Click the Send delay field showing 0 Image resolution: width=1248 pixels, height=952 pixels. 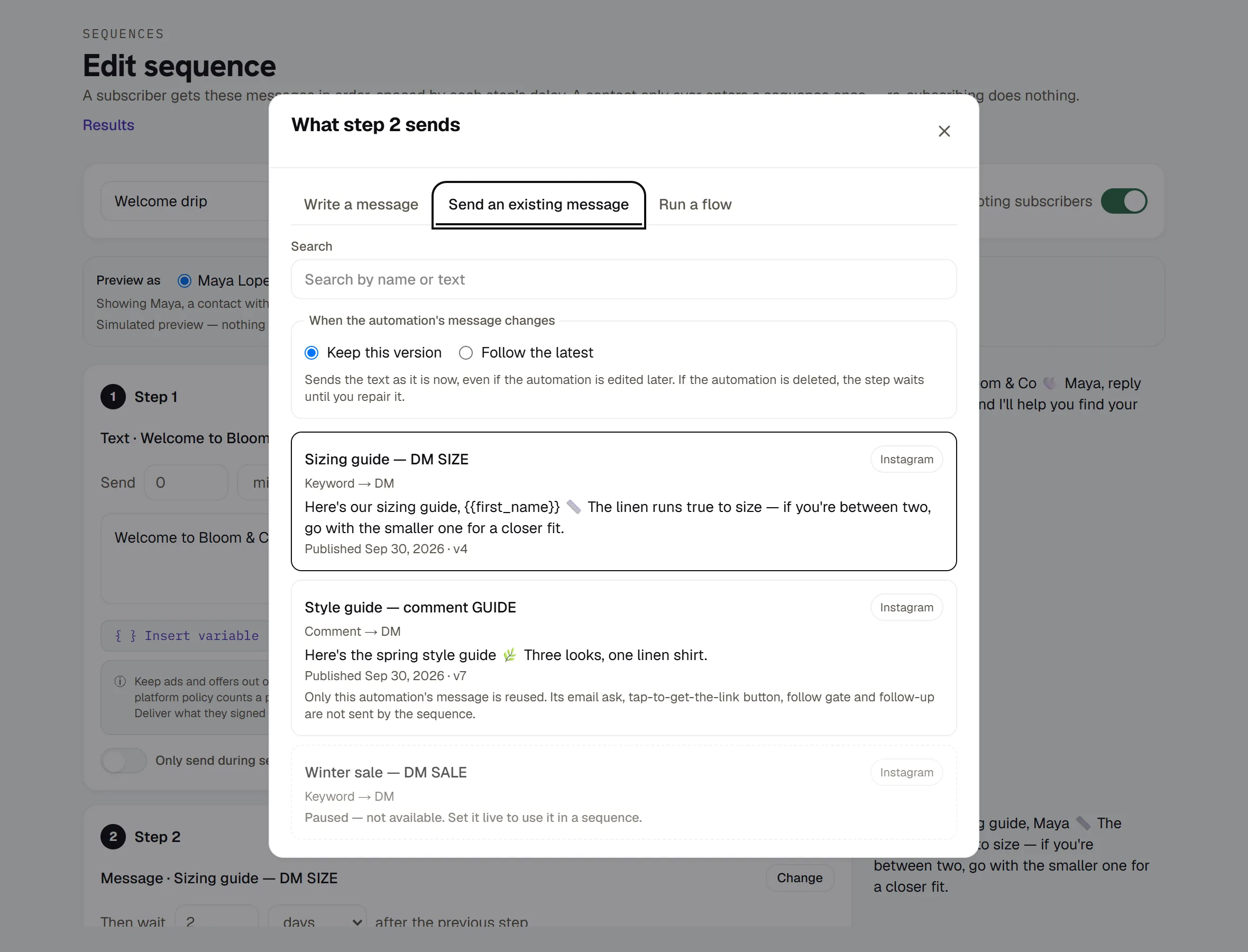click(186, 482)
